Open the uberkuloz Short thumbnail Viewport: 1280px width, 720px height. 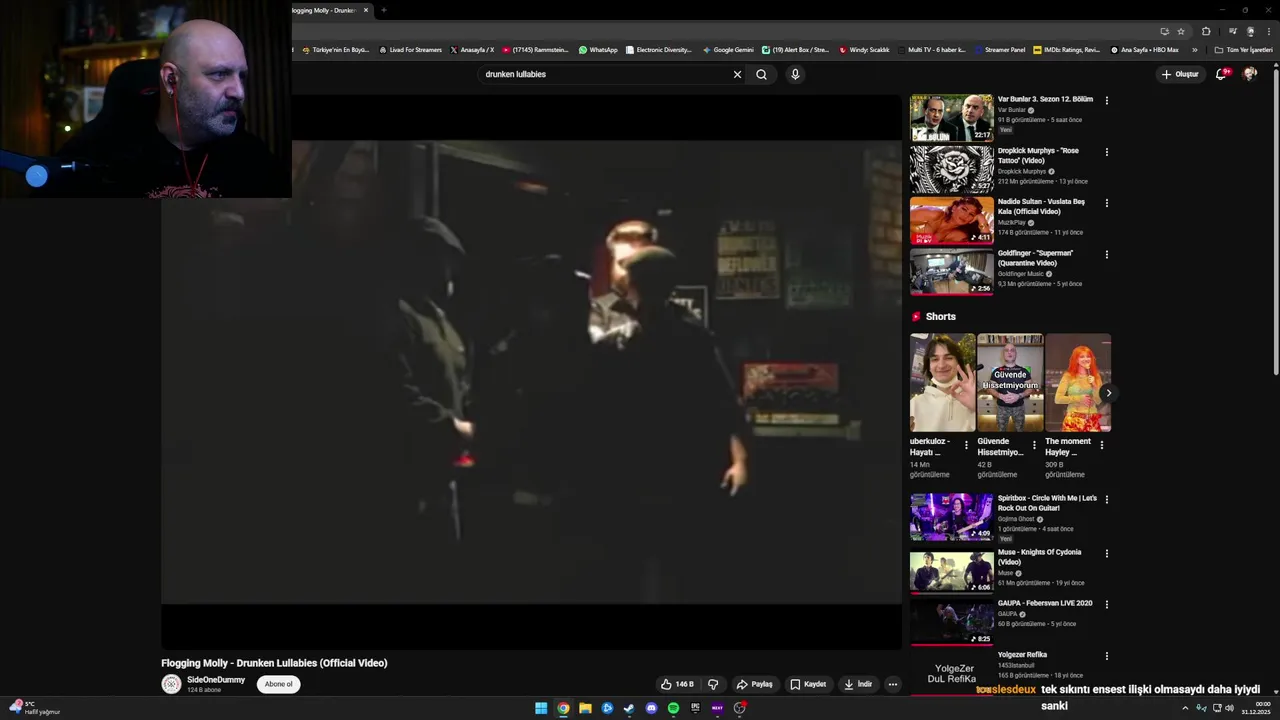tap(942, 383)
